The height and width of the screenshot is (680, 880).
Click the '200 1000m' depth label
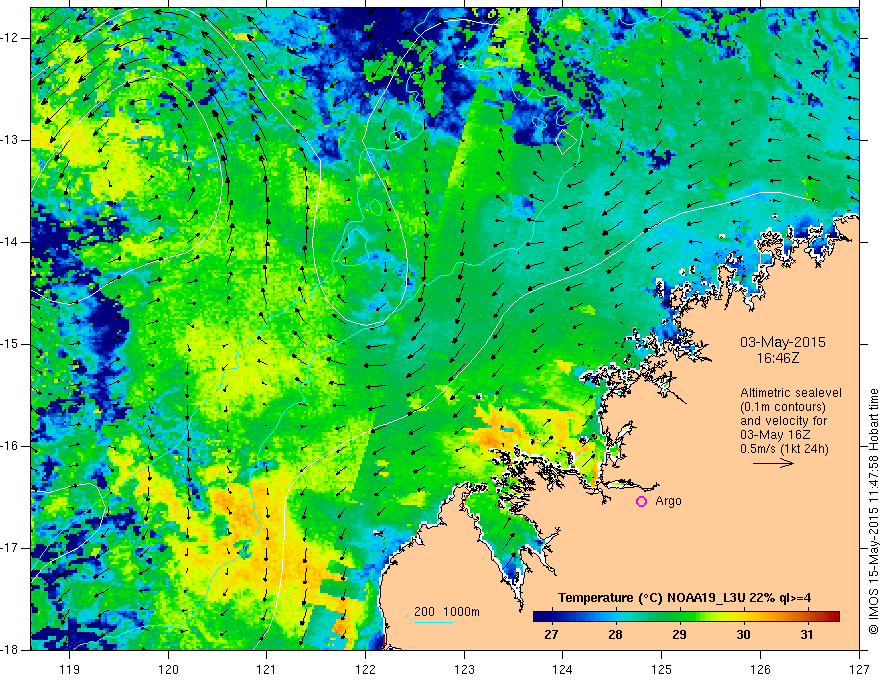(447, 612)
